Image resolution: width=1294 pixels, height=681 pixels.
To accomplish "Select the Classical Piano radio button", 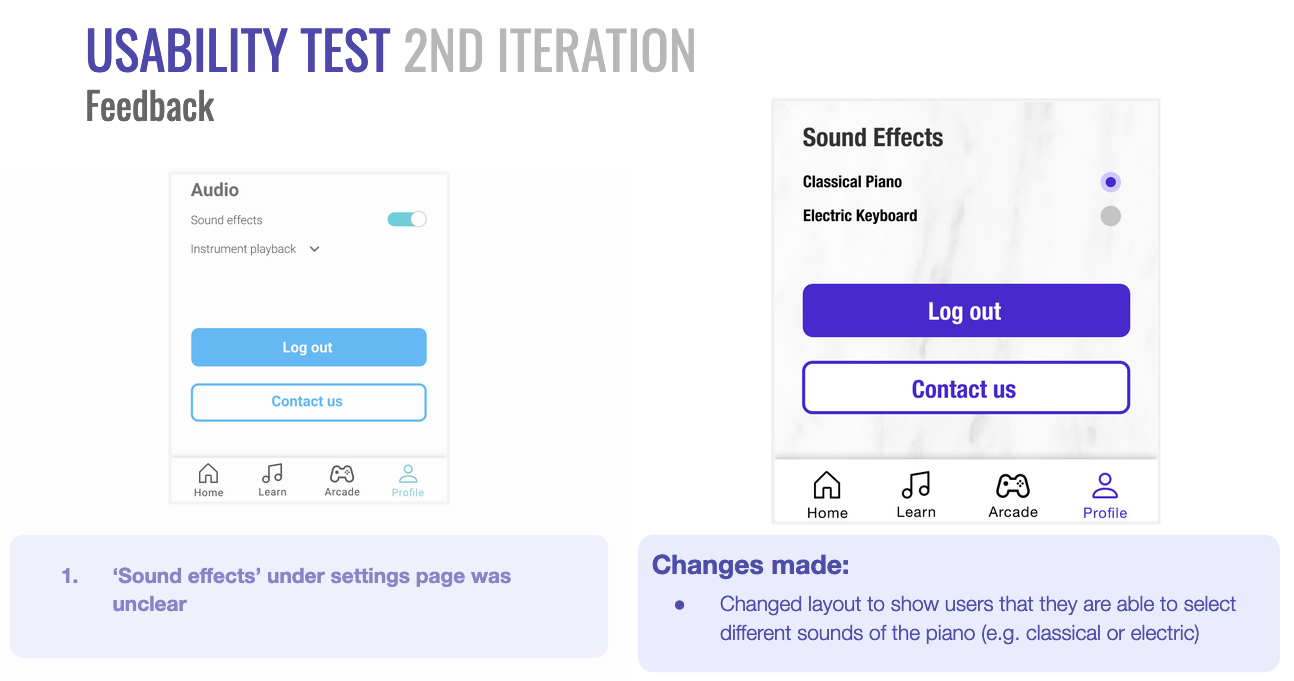I will click(1110, 182).
